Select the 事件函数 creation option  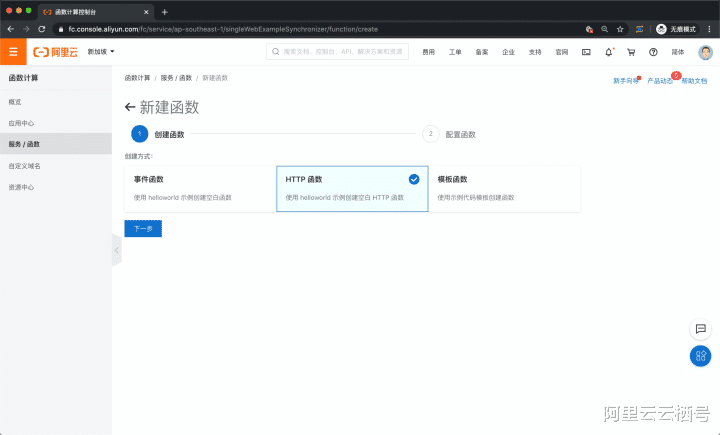200,189
